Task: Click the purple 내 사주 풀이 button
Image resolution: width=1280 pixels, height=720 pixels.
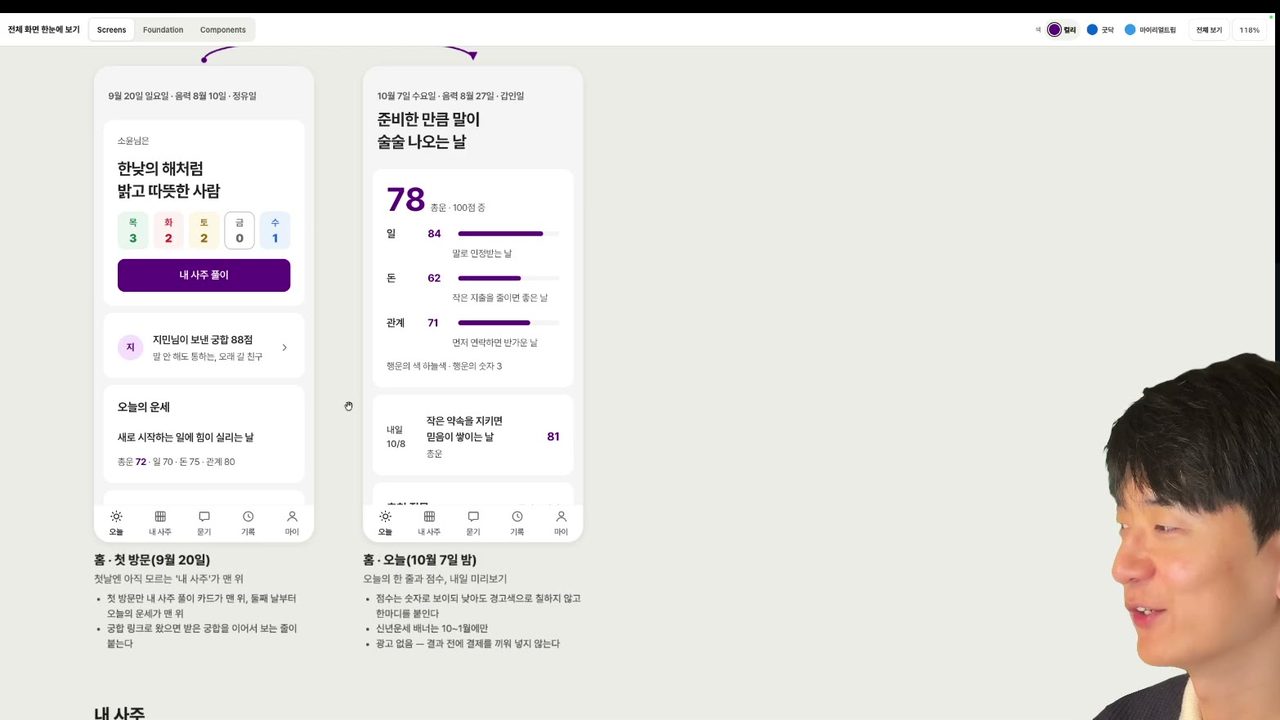Action: pos(204,275)
